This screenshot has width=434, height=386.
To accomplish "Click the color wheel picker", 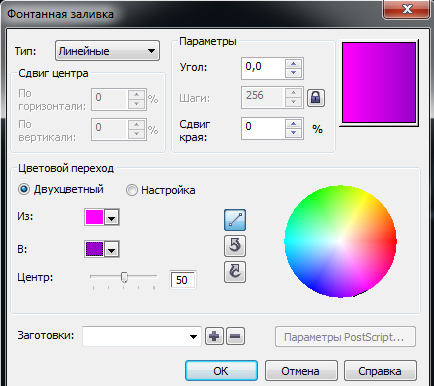I will pyautogui.click(x=341, y=241).
